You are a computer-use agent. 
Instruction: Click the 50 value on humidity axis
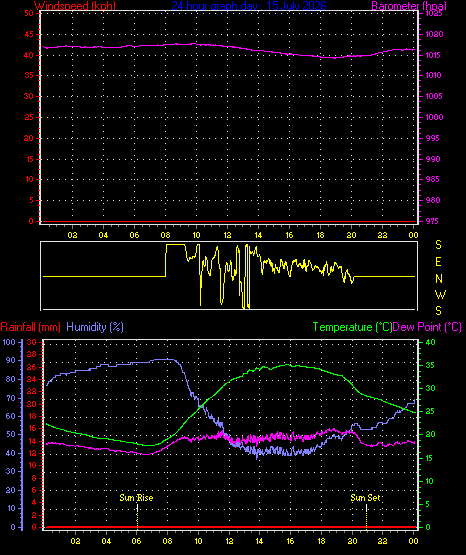[11, 435]
